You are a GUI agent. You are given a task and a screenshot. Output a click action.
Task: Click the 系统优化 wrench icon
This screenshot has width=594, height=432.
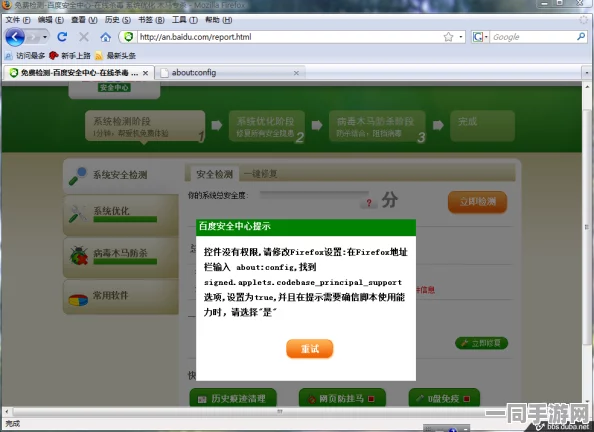tap(78, 214)
